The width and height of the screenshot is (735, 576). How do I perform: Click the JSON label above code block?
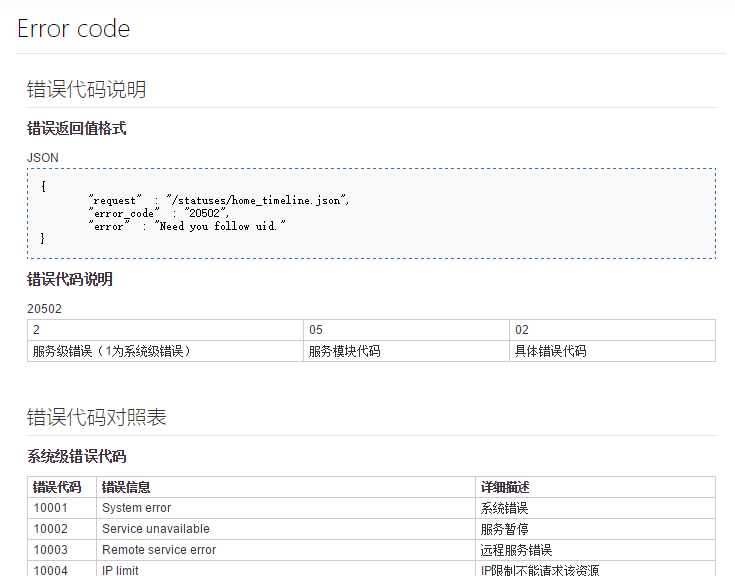point(43,158)
